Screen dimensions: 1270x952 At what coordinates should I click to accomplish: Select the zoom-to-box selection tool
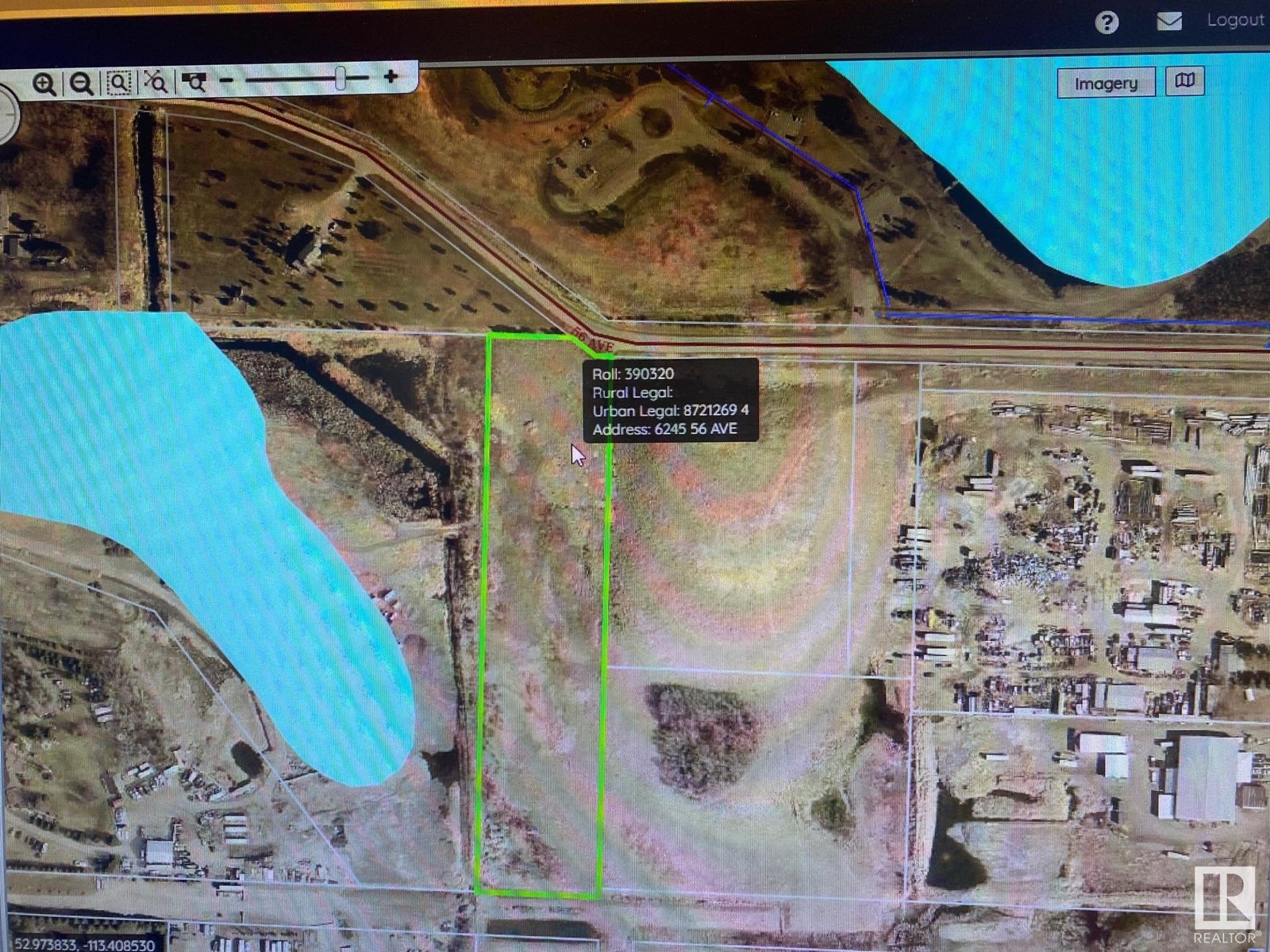119,83
